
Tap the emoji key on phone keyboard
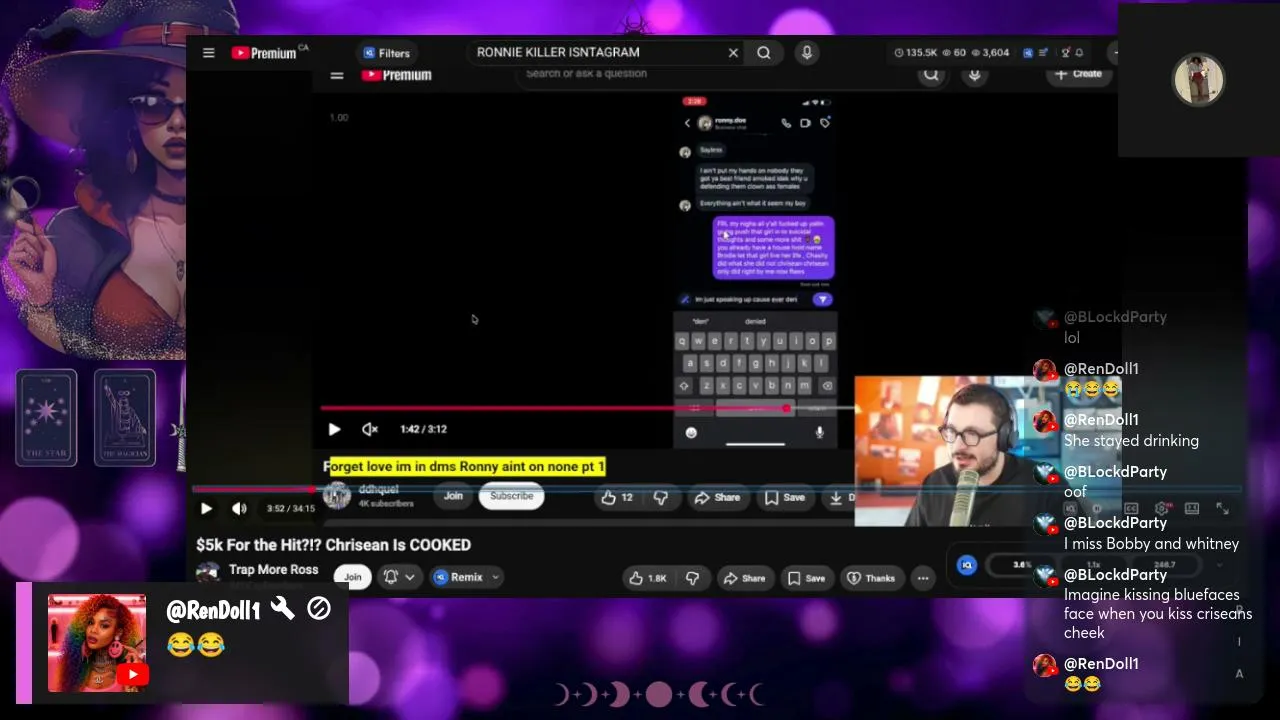690,432
